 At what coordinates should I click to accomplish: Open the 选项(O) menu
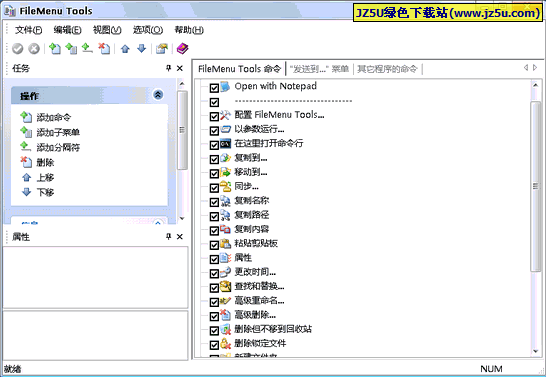point(148,30)
